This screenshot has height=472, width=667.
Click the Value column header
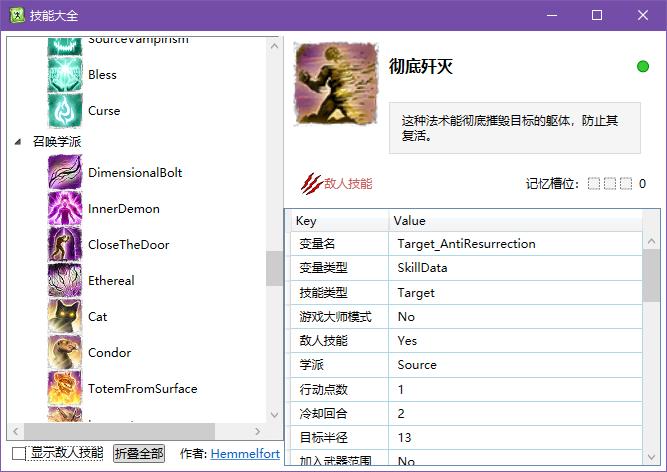click(x=515, y=221)
